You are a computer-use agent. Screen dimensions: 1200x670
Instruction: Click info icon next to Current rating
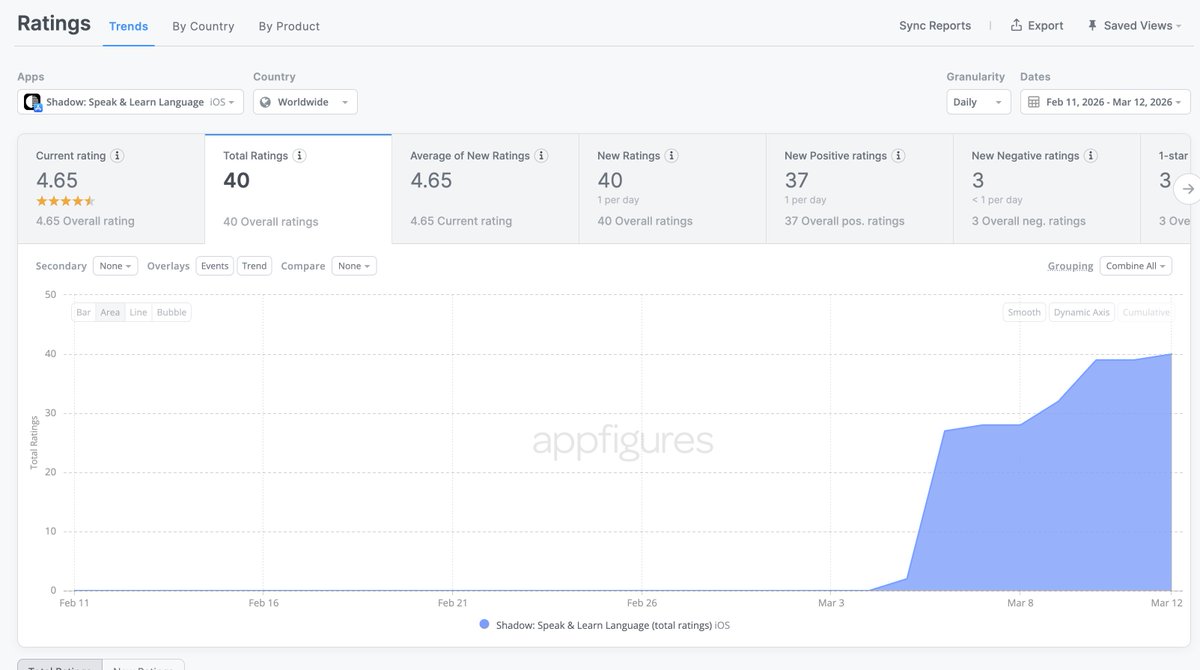[x=117, y=156]
